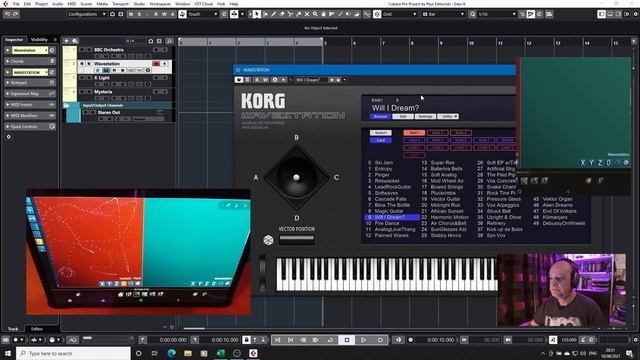Open the Touch automation mode dropdown

[x=203, y=14]
